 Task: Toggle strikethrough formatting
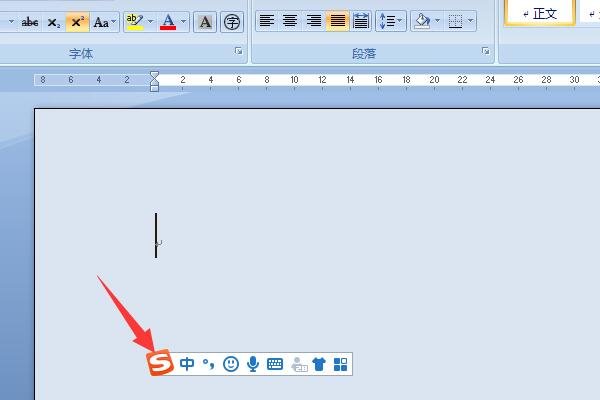pyautogui.click(x=31, y=21)
